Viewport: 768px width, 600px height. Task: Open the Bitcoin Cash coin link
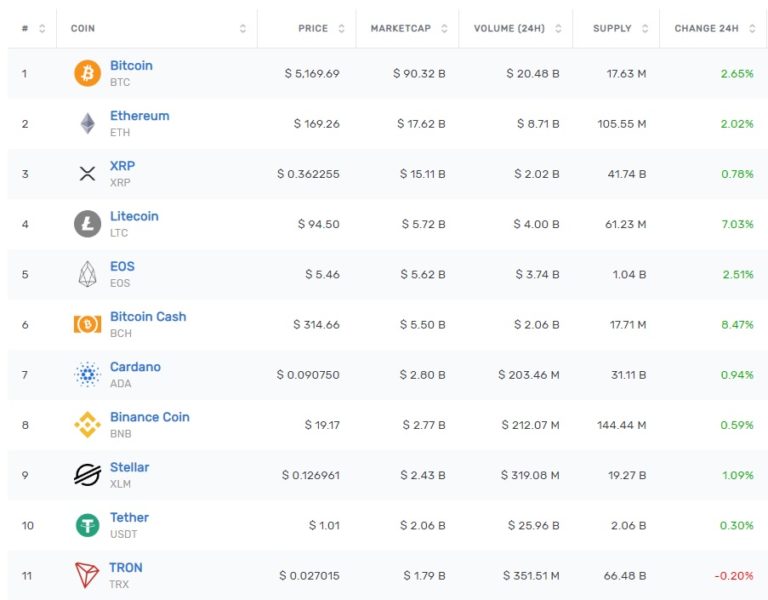pos(148,316)
